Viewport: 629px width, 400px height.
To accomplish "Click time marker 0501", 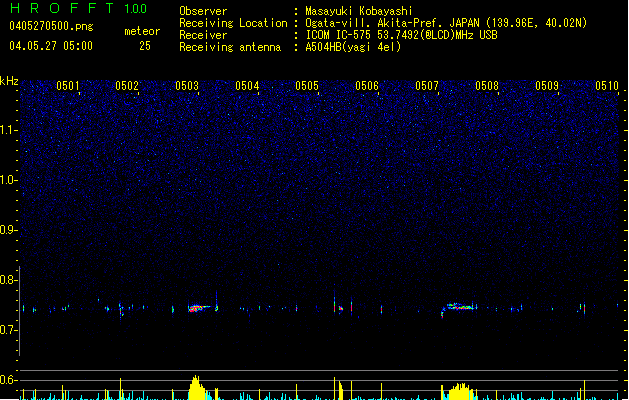I will [x=68, y=86].
